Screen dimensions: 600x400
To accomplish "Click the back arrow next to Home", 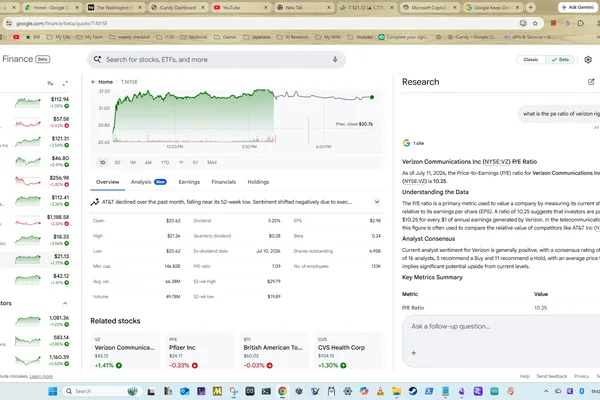I will tap(93, 82).
